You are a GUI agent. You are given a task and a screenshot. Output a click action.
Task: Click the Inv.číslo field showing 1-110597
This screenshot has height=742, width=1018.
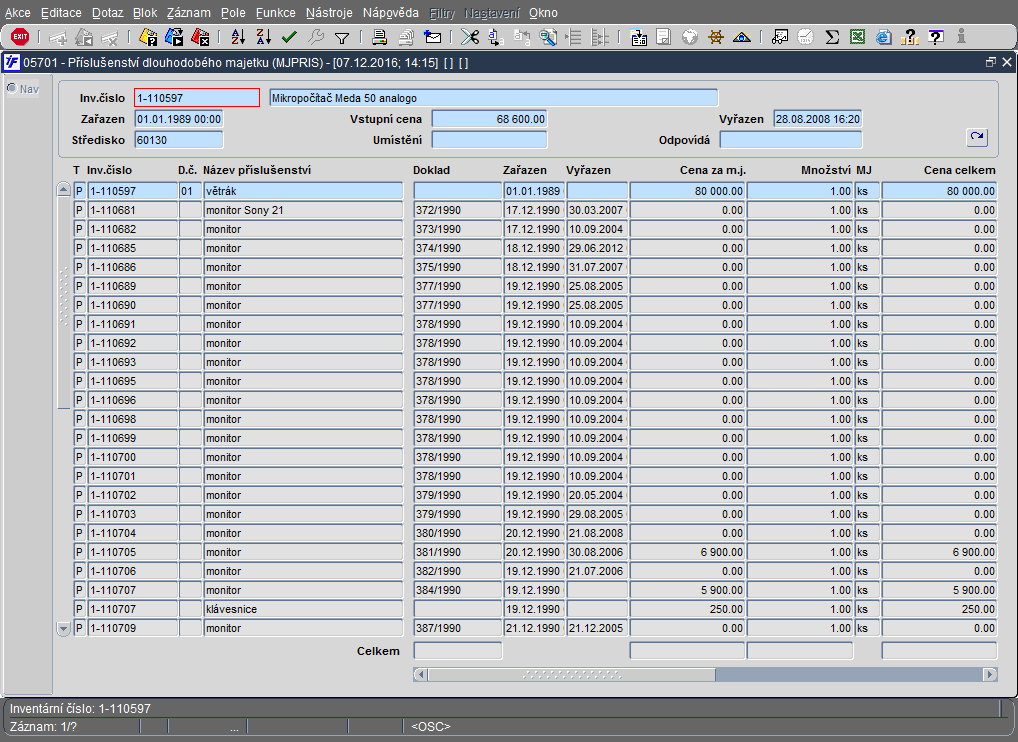[x=197, y=98]
